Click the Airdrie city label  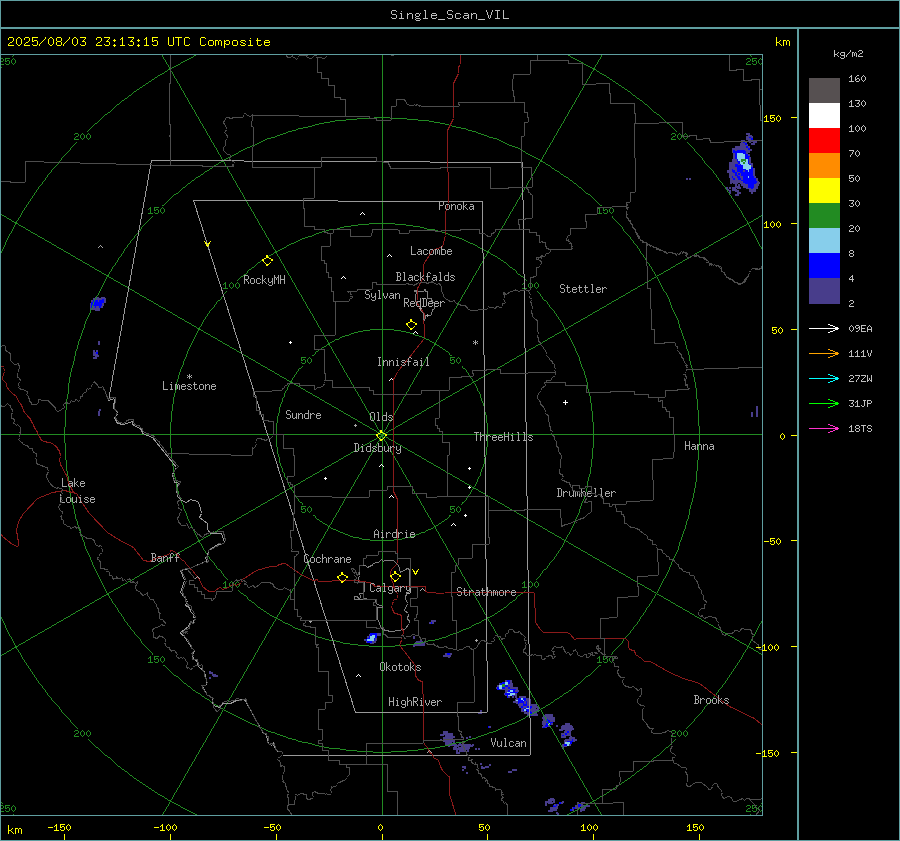click(x=394, y=534)
